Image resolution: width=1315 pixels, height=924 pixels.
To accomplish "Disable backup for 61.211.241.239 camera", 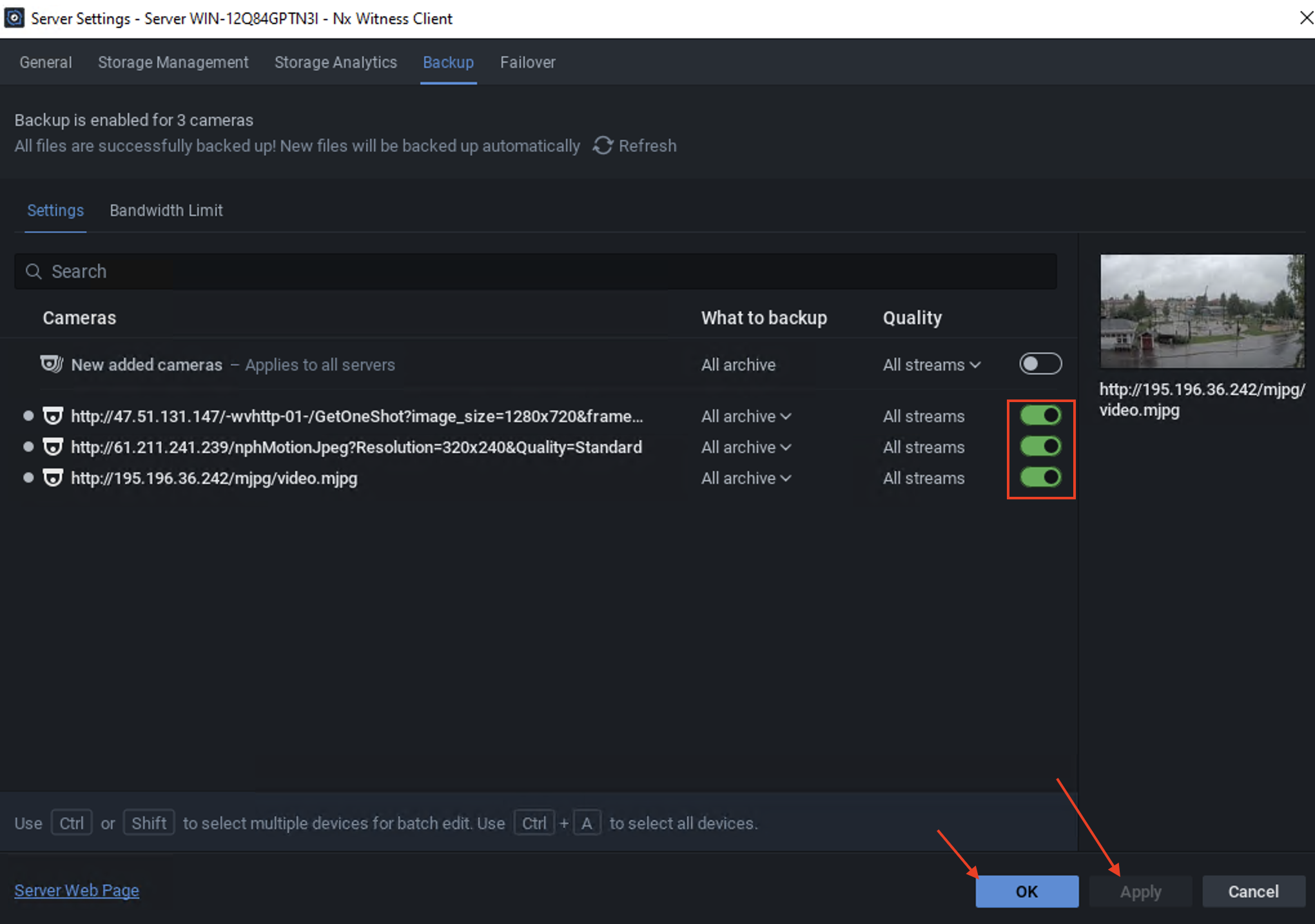I will [1040, 447].
